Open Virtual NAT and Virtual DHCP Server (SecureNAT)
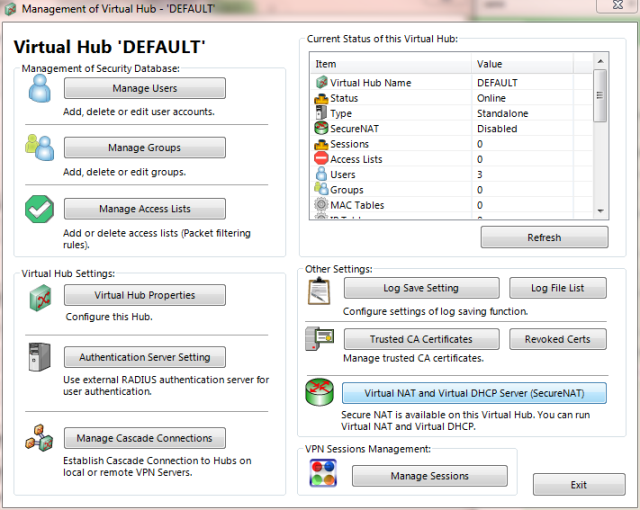640x510 pixels. (x=474, y=393)
